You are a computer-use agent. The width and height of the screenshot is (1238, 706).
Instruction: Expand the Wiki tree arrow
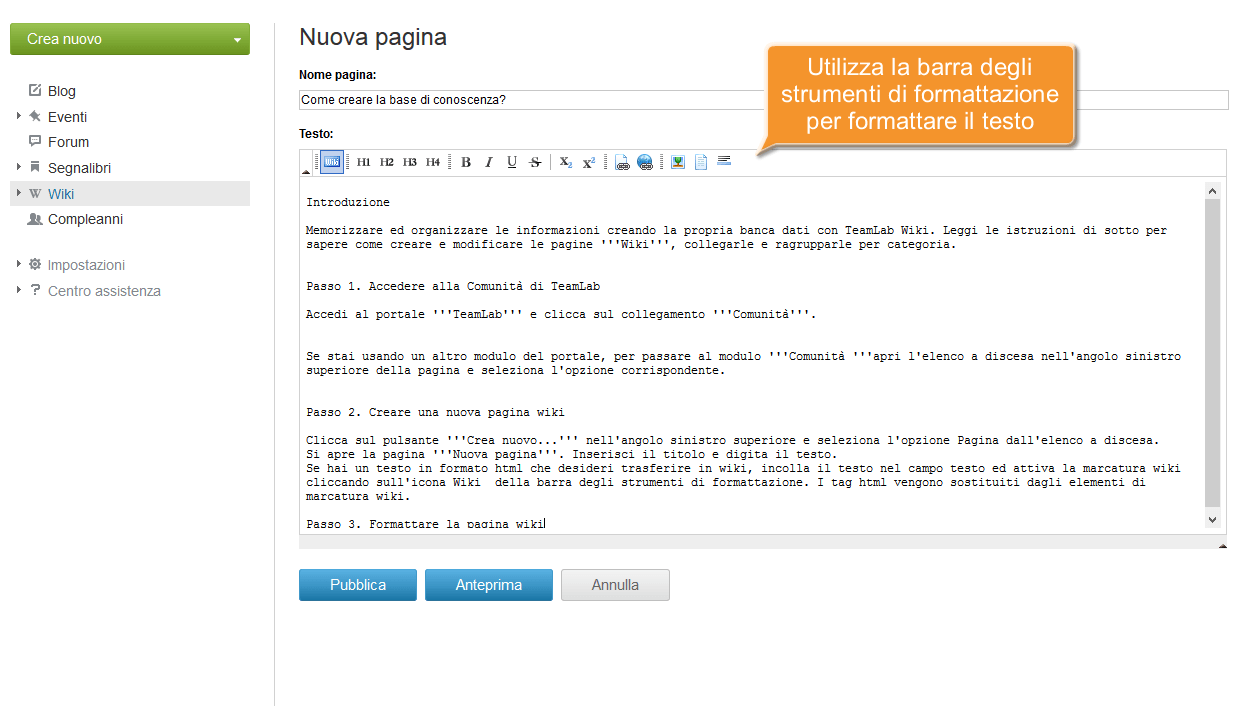(x=19, y=193)
